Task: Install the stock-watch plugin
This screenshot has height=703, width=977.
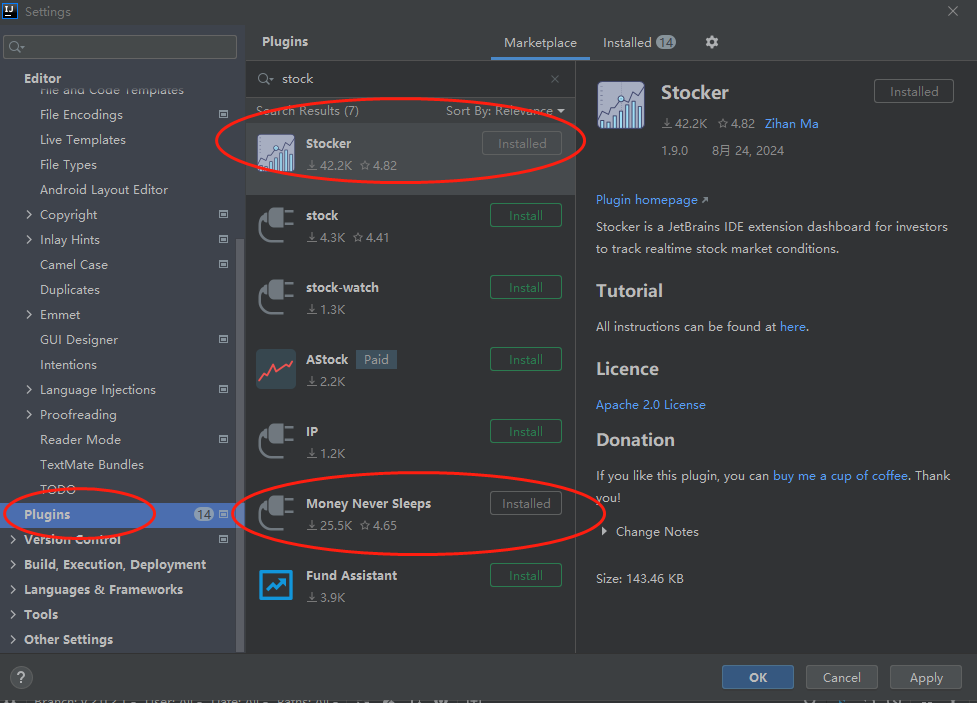Action: coord(526,287)
